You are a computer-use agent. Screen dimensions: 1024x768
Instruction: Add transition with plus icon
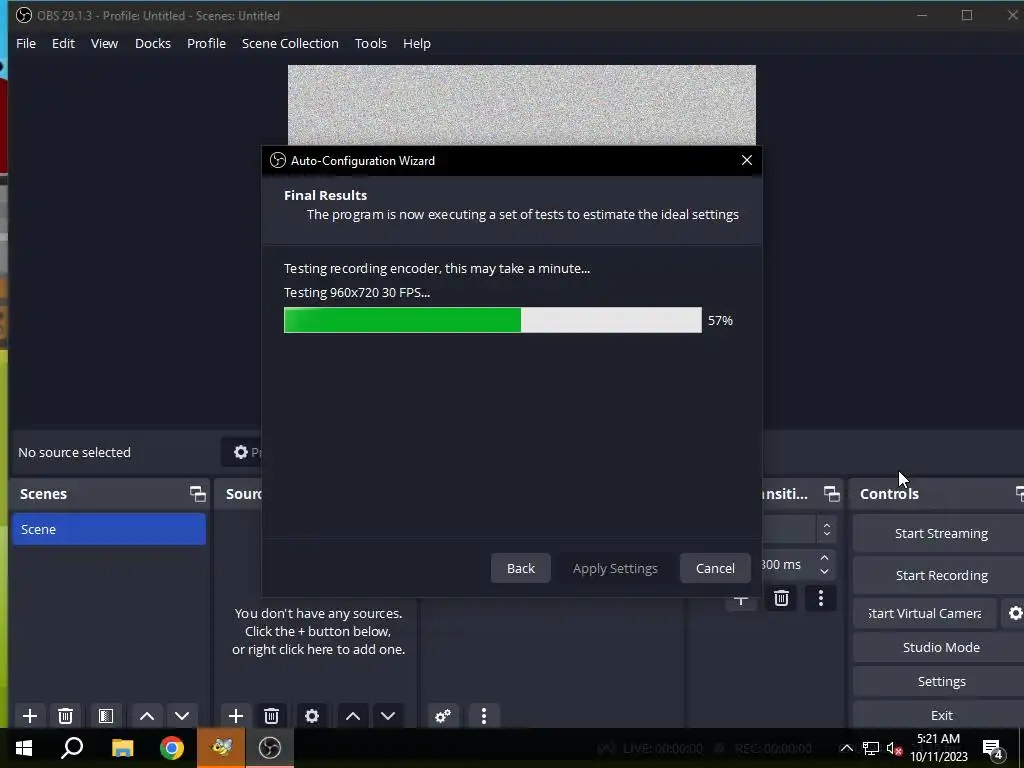pos(741,600)
